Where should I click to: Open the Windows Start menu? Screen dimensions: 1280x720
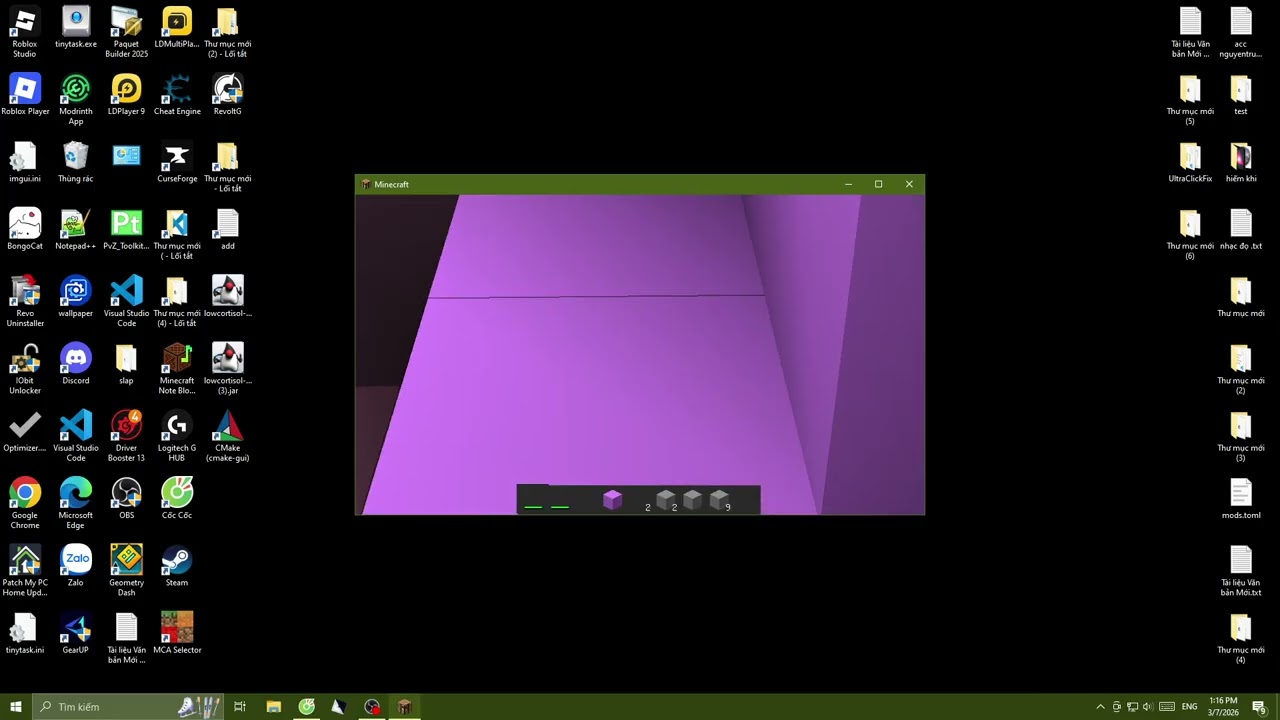click(x=16, y=707)
